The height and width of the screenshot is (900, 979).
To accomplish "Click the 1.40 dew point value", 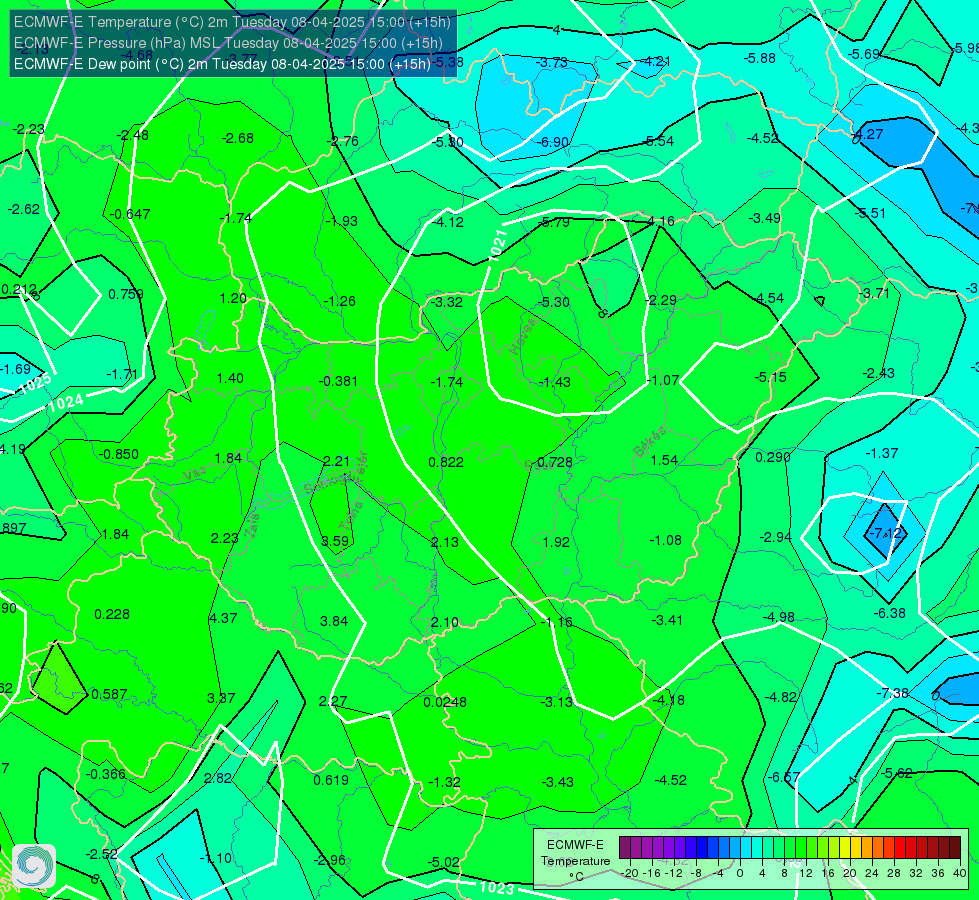I will [x=230, y=378].
